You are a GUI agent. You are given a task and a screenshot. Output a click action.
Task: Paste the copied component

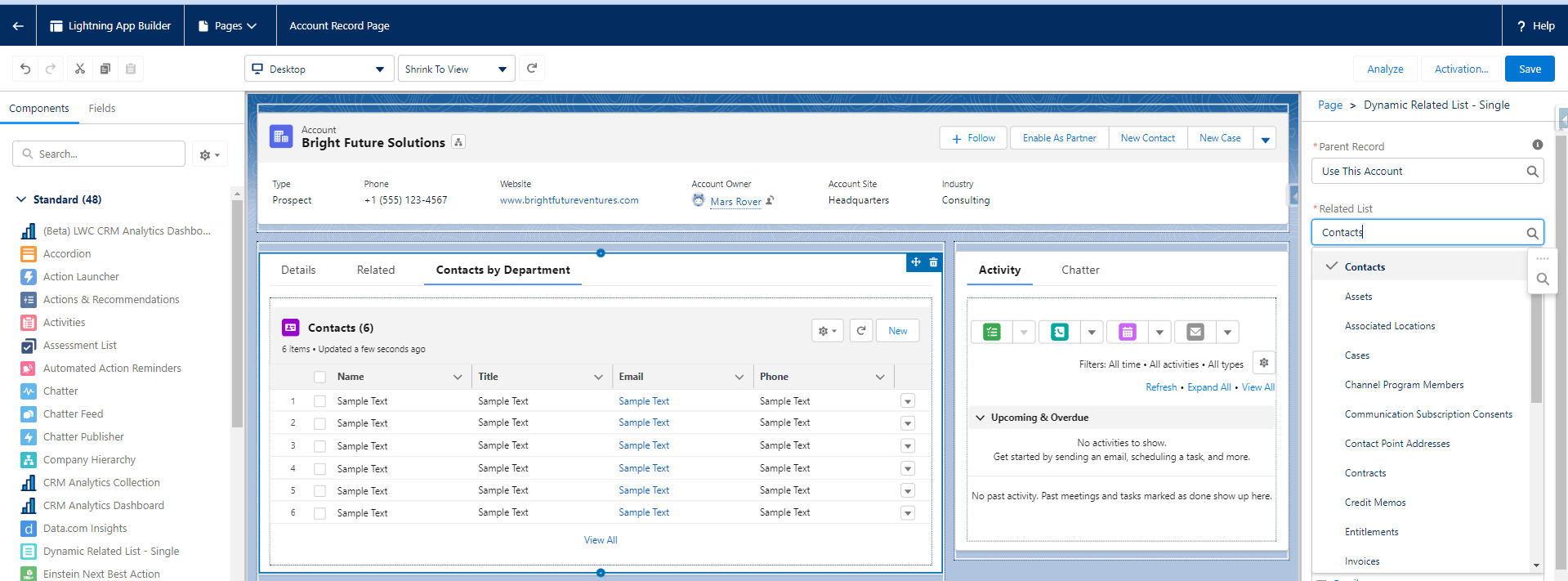click(131, 69)
